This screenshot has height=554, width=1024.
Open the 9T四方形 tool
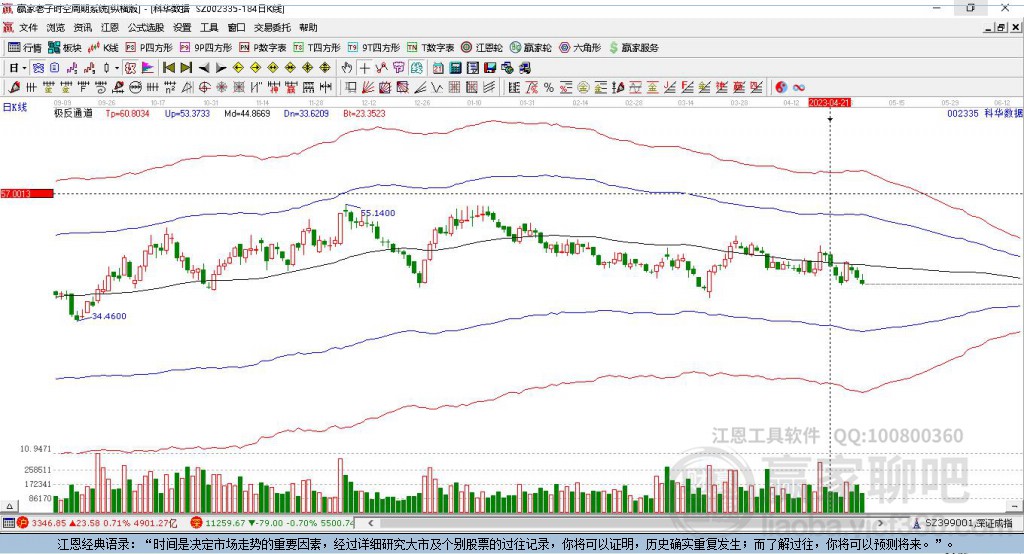[374, 48]
